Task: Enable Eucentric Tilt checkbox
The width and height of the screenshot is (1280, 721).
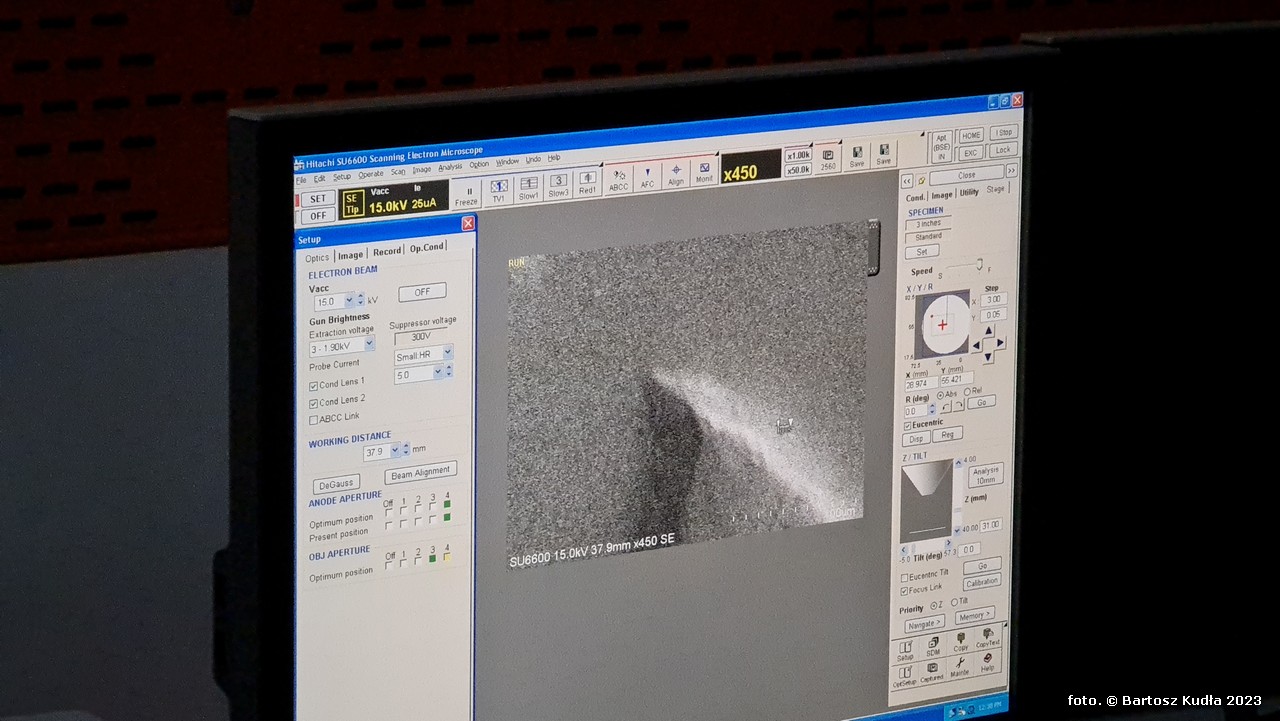Action: tap(905, 578)
